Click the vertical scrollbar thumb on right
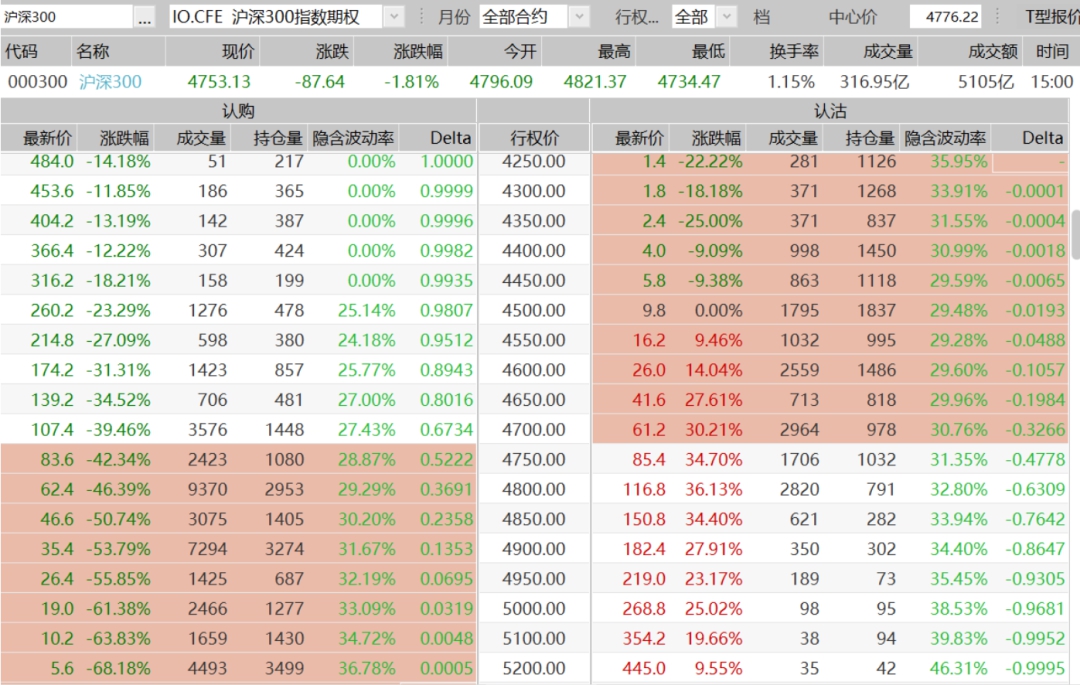The height and width of the screenshot is (685, 1080). (1074, 235)
